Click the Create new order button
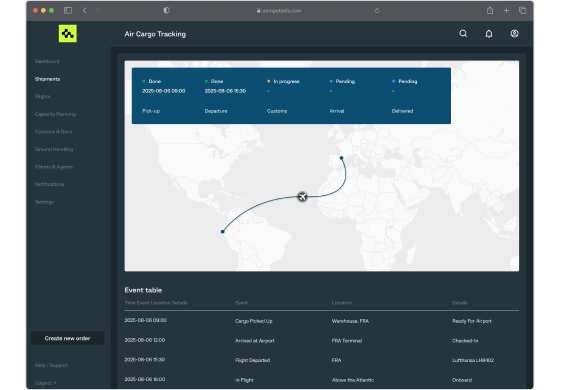 pos(67,338)
